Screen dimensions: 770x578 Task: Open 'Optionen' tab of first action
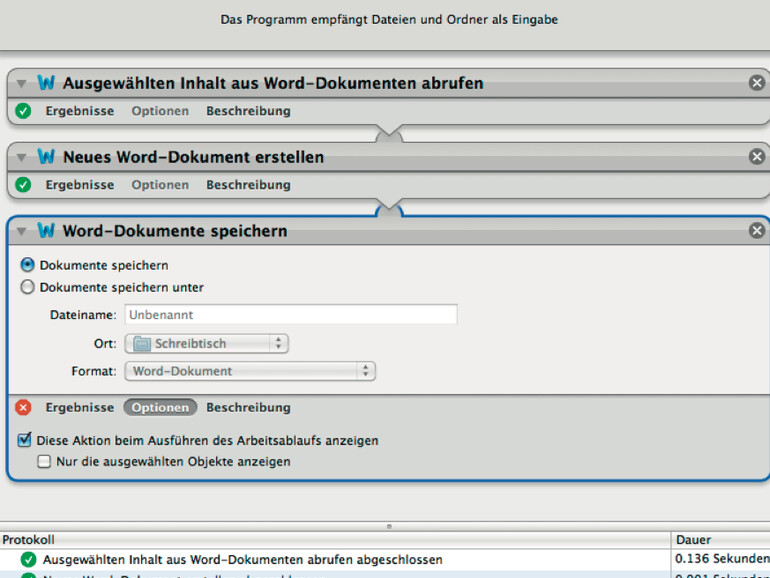(x=160, y=111)
